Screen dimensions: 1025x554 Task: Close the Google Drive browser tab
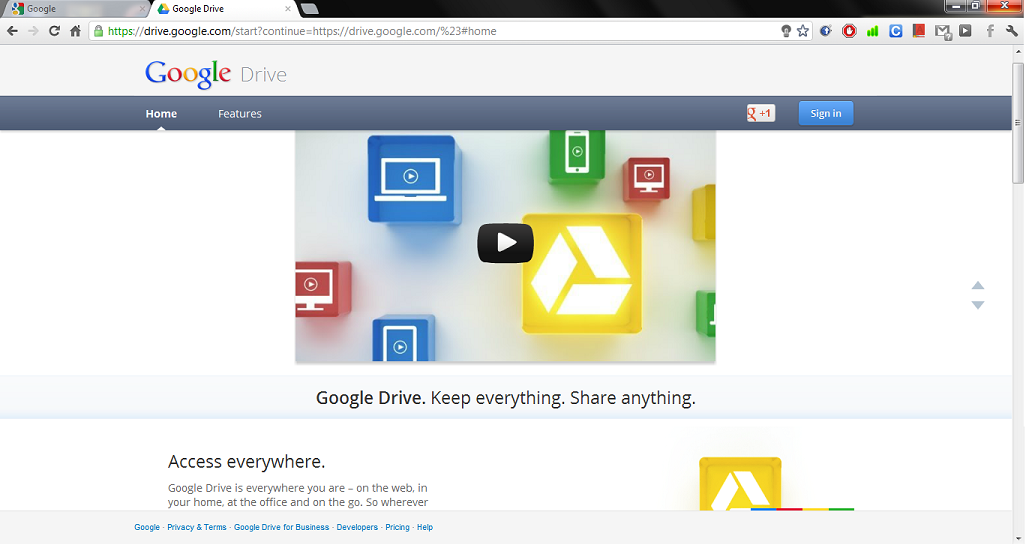[288, 9]
